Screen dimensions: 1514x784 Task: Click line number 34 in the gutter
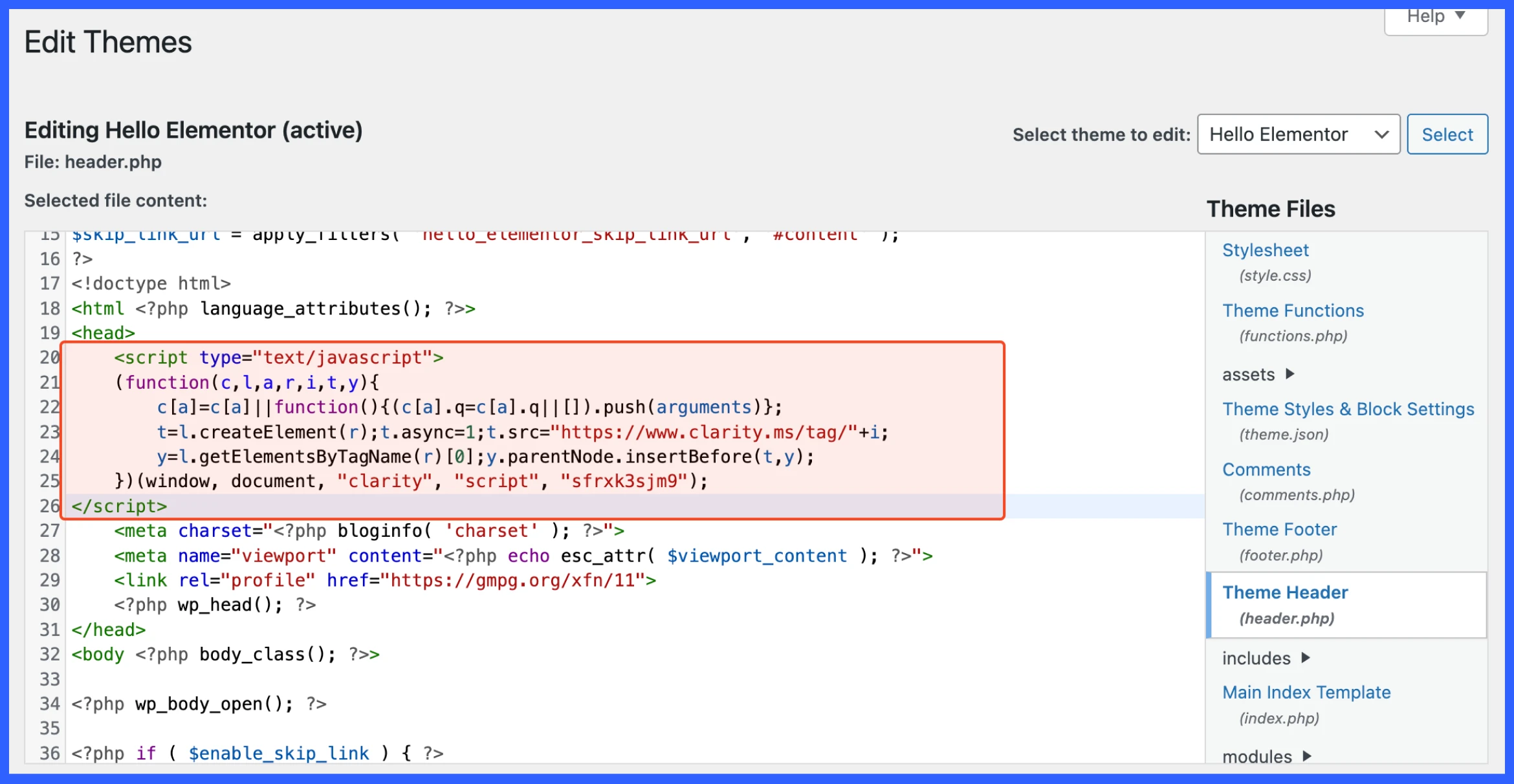(x=49, y=704)
